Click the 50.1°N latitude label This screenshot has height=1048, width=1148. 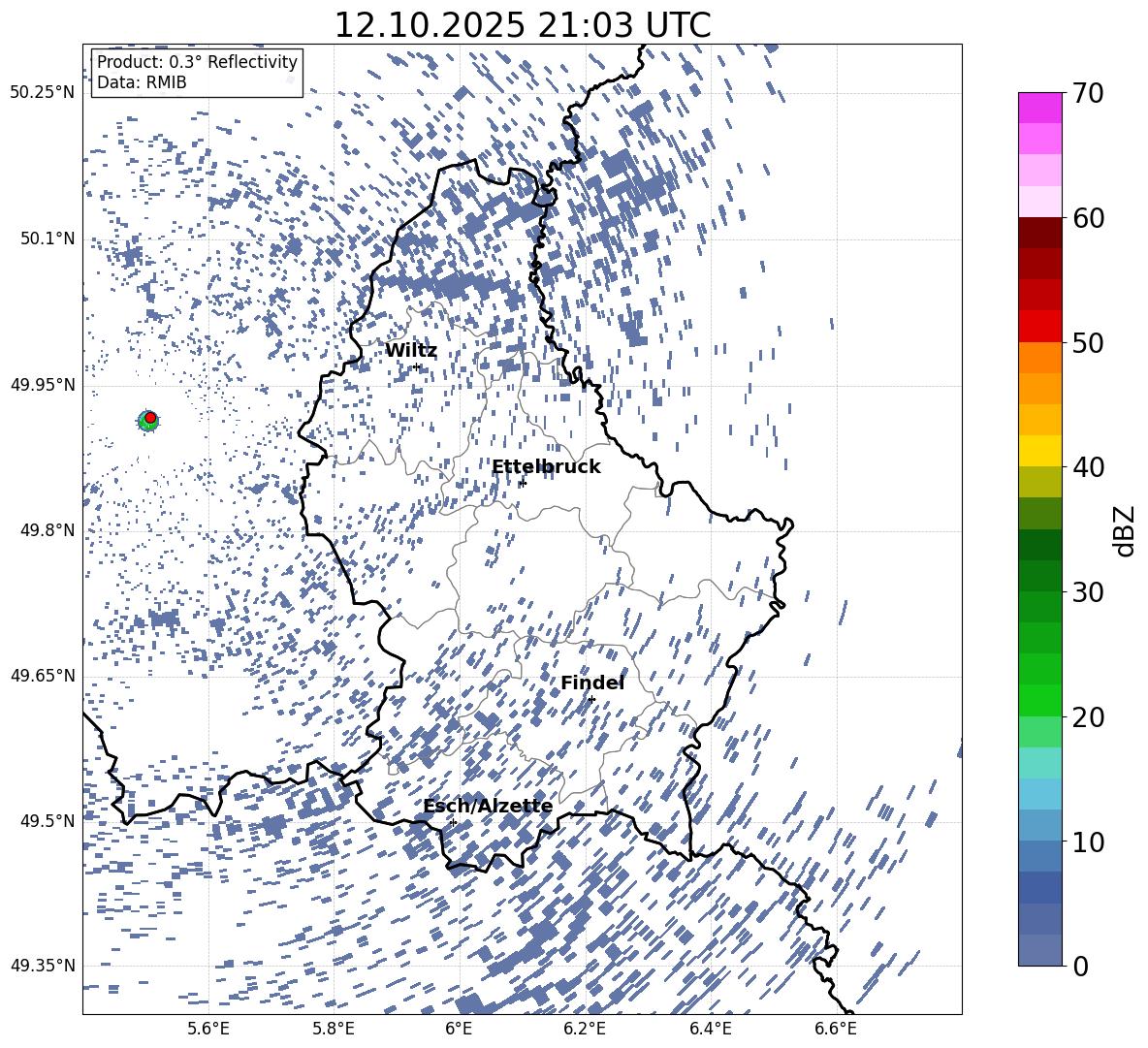[x=47, y=239]
